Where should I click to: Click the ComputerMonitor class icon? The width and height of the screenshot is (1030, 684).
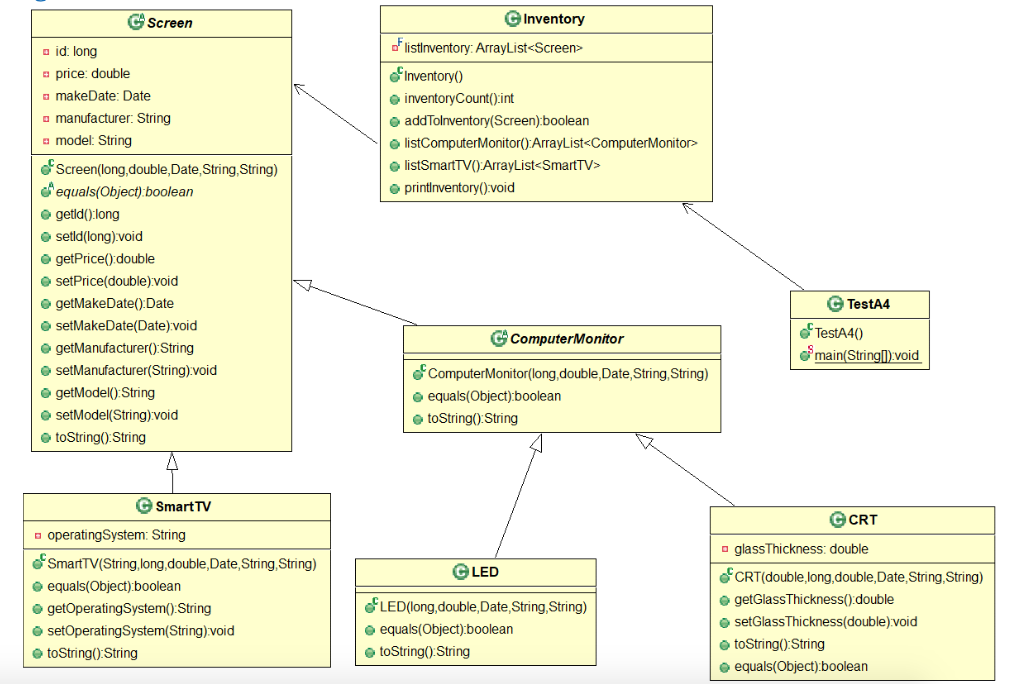[497, 340]
